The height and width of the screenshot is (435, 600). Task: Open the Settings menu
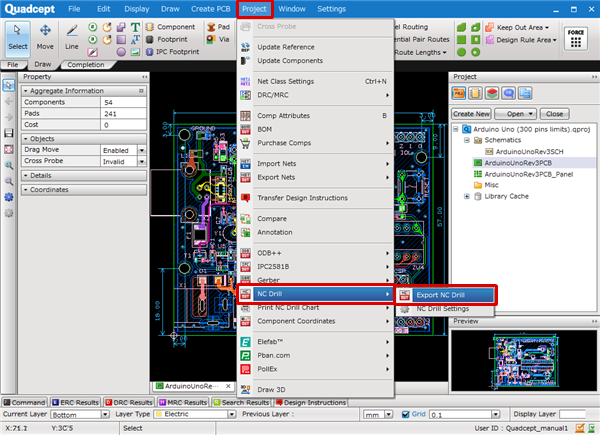click(331, 9)
